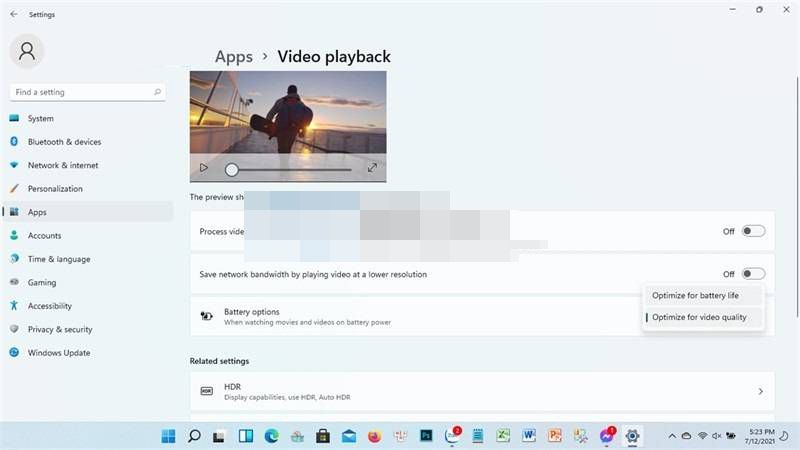Go to Bluetooth & devices section
Viewport: 800px width, 450px height.
point(64,142)
